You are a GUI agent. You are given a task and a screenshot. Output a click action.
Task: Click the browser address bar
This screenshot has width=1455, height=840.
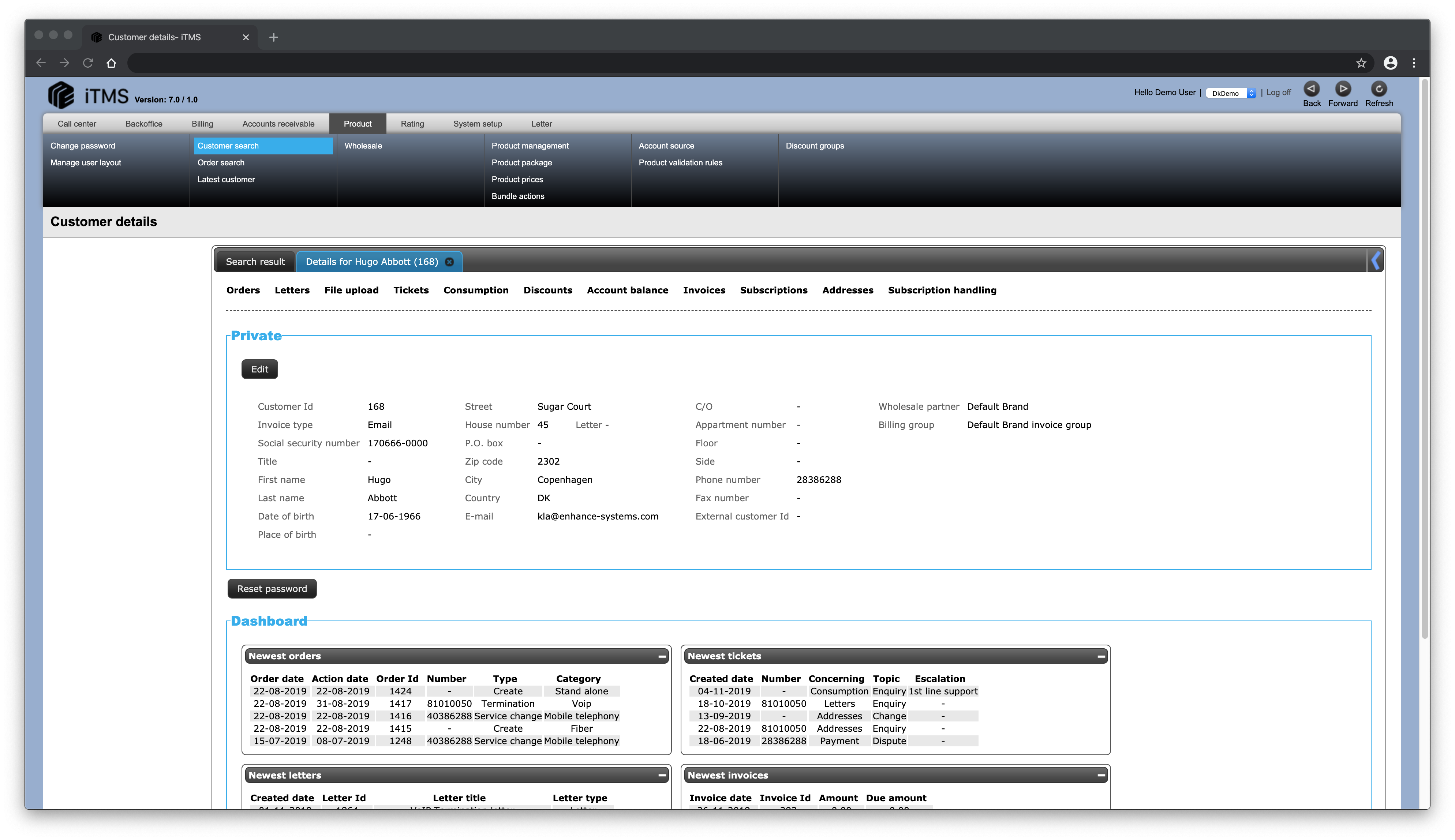738,63
